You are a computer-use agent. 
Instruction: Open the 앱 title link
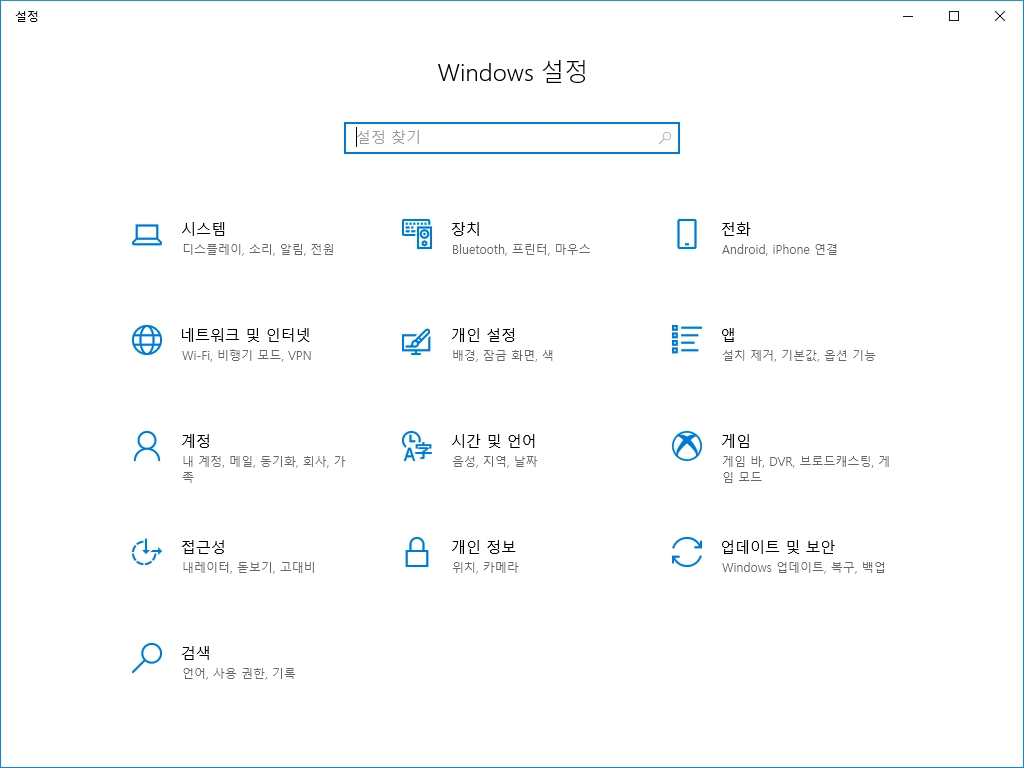point(728,334)
